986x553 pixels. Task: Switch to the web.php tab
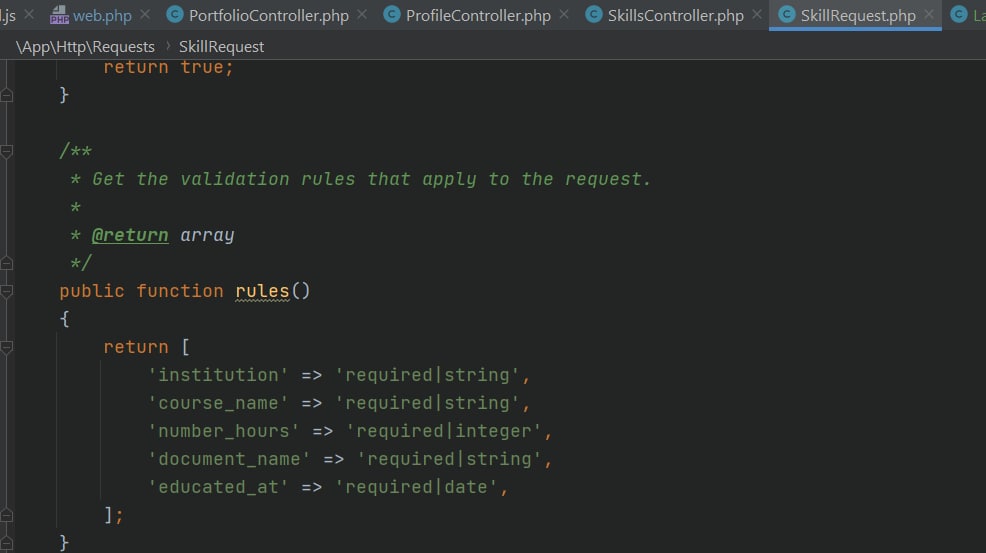click(102, 15)
